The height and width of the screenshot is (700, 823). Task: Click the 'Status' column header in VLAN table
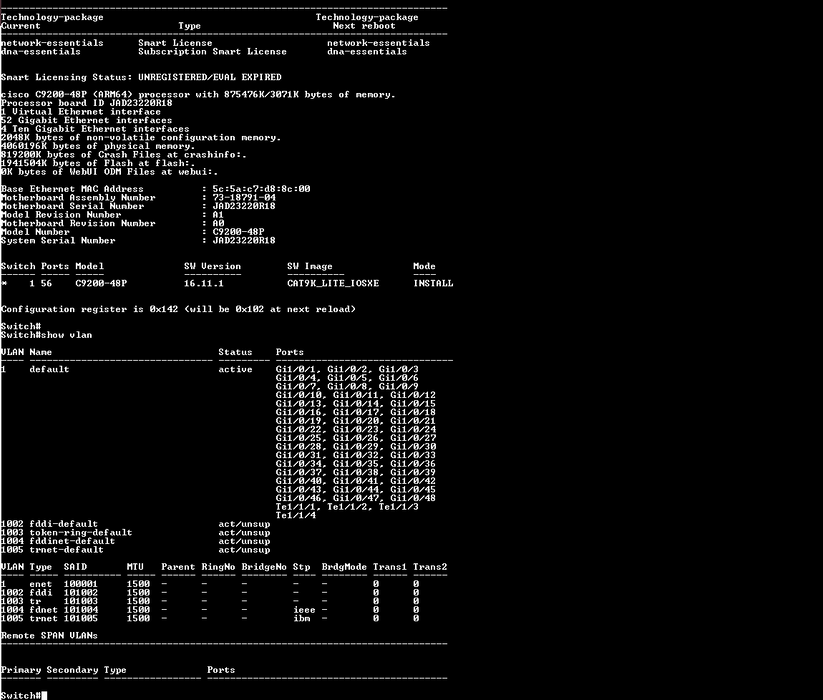tap(235, 352)
